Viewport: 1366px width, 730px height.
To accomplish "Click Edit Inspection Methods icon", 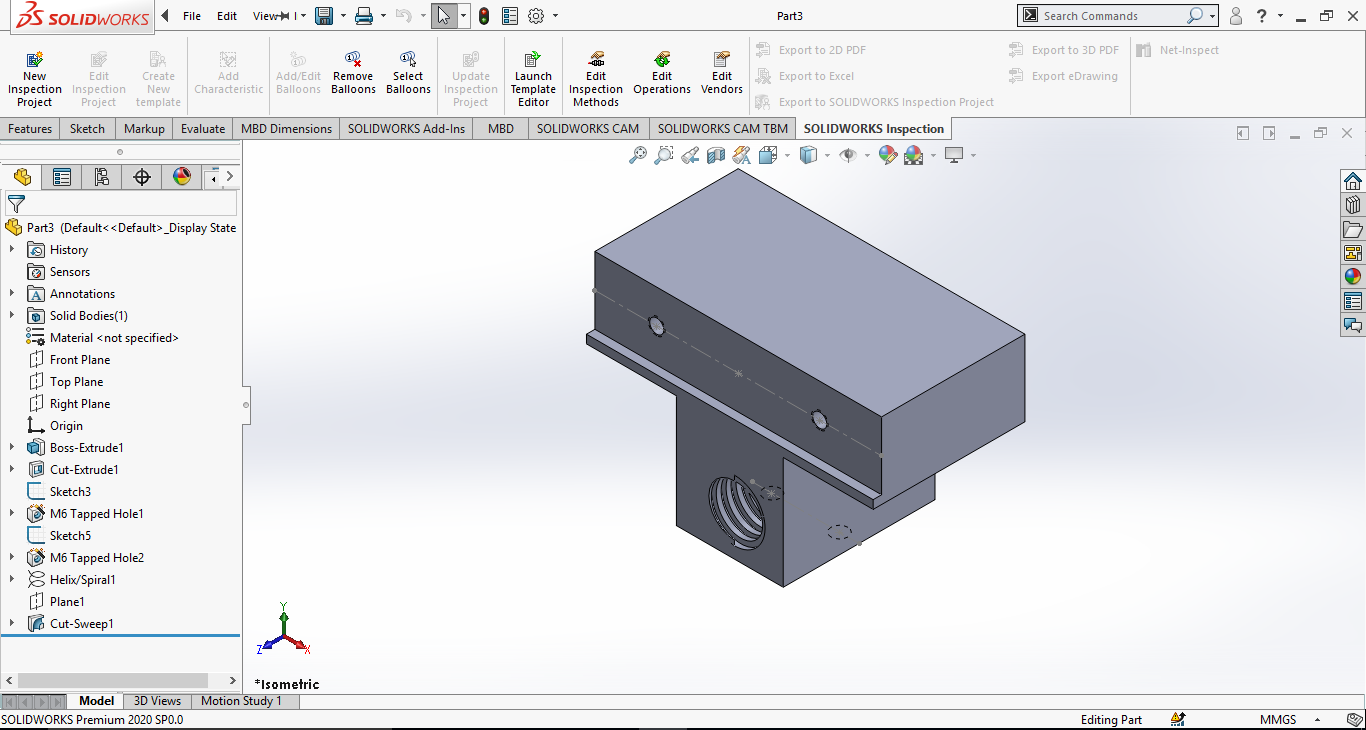I will (596, 61).
